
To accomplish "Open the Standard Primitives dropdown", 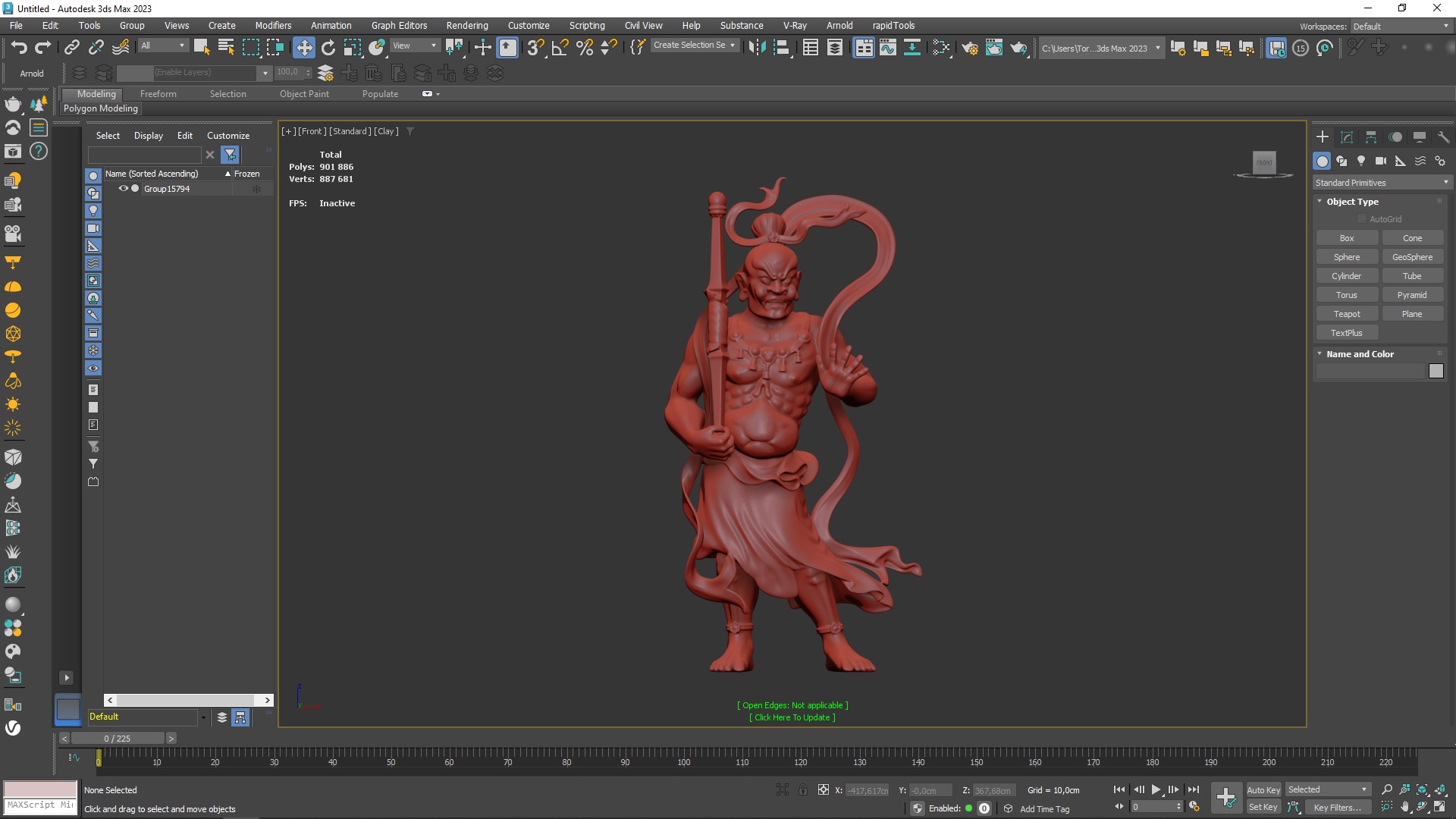I will pos(1381,183).
